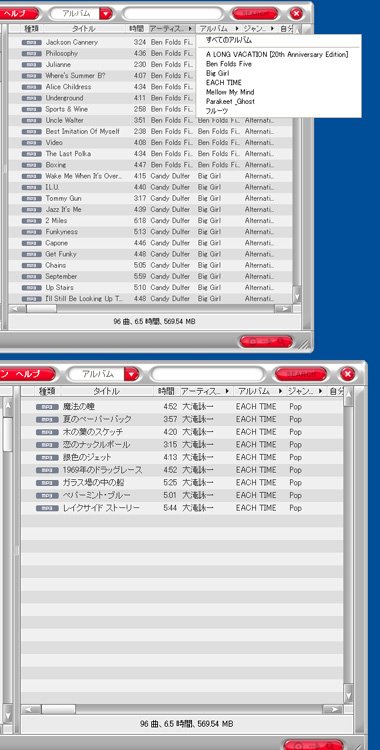Click the mp3 icon beside Alice Childress
380x750 pixels.
click(x=32, y=87)
